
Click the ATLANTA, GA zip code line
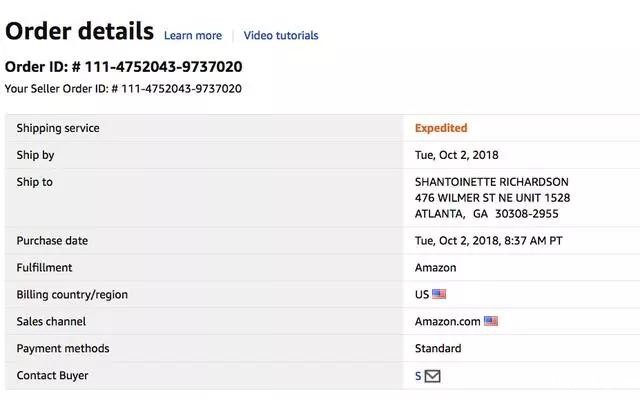tap(486, 213)
